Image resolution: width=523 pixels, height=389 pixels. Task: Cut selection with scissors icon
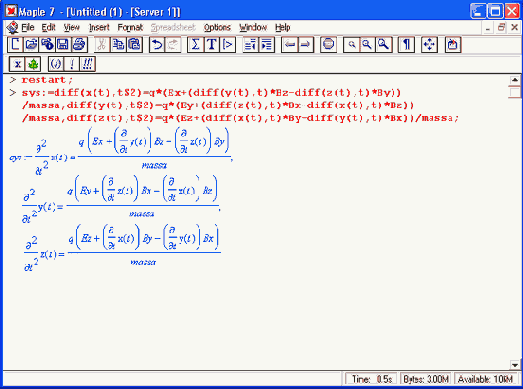point(102,45)
